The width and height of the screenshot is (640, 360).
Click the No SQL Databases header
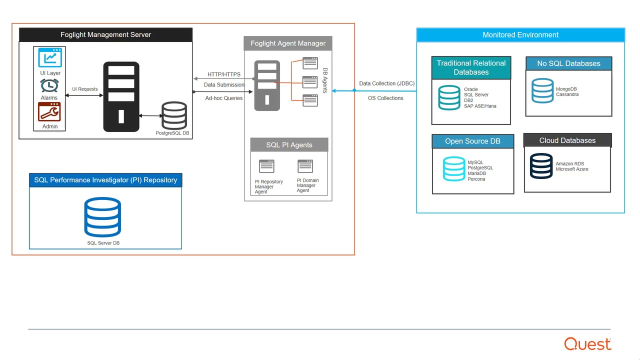coord(569,64)
